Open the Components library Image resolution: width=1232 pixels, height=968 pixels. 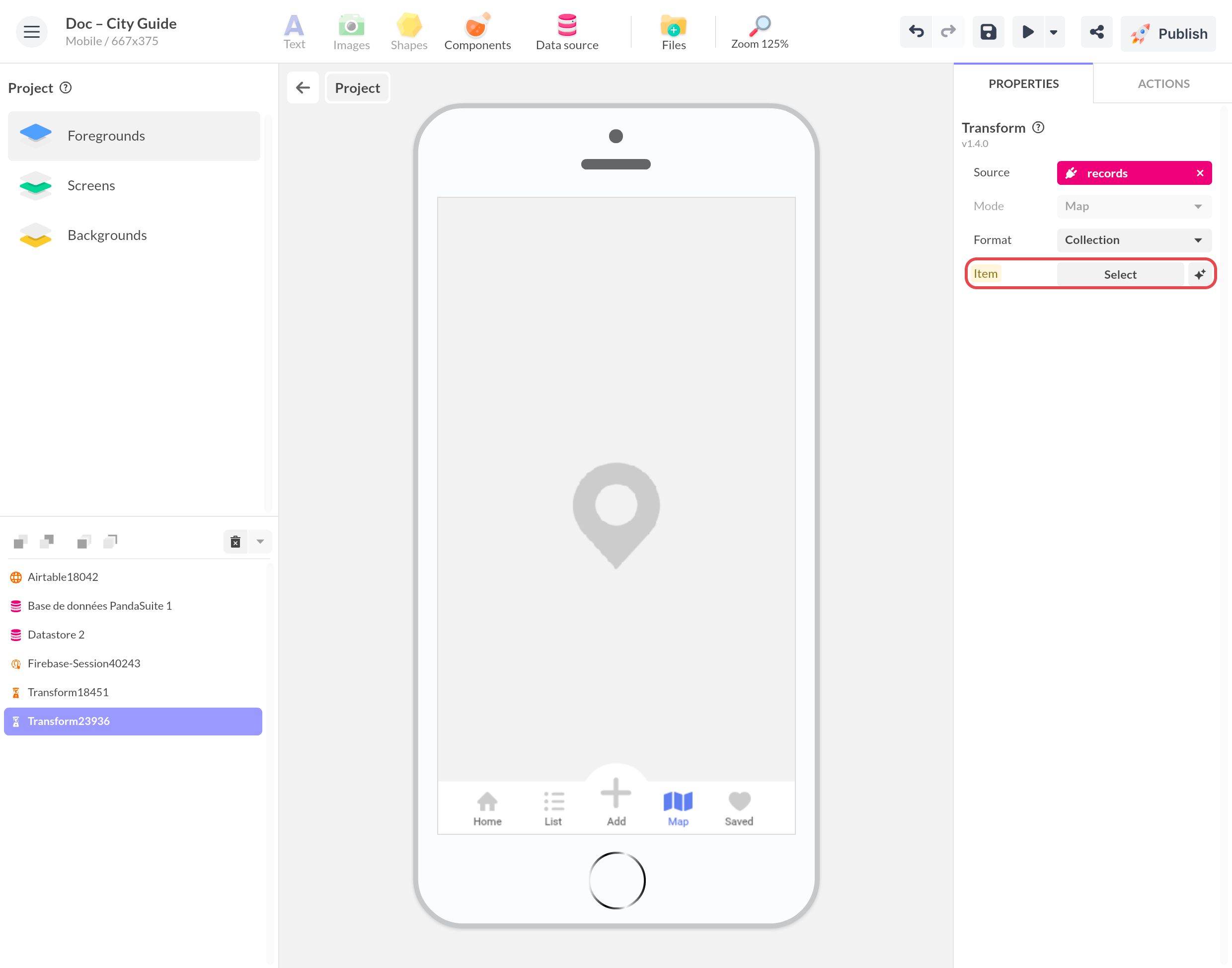coord(477,32)
